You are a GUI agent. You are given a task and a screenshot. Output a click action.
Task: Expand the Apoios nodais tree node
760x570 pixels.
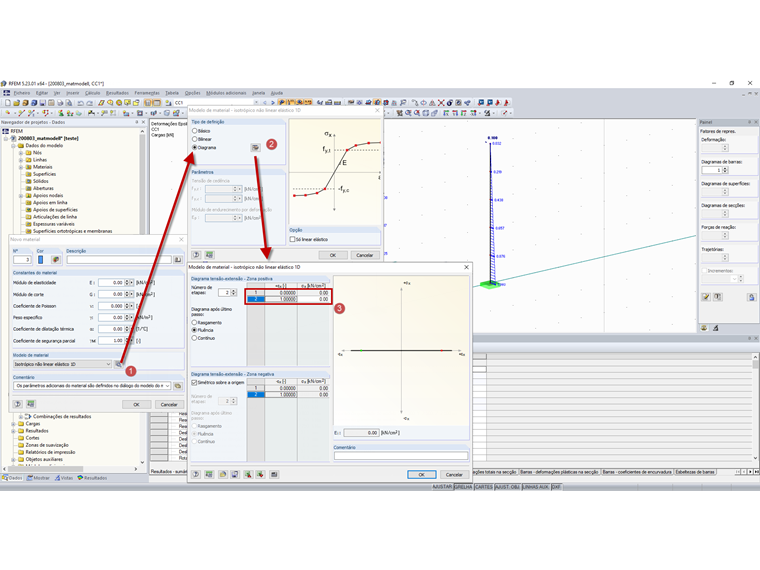click(21, 196)
